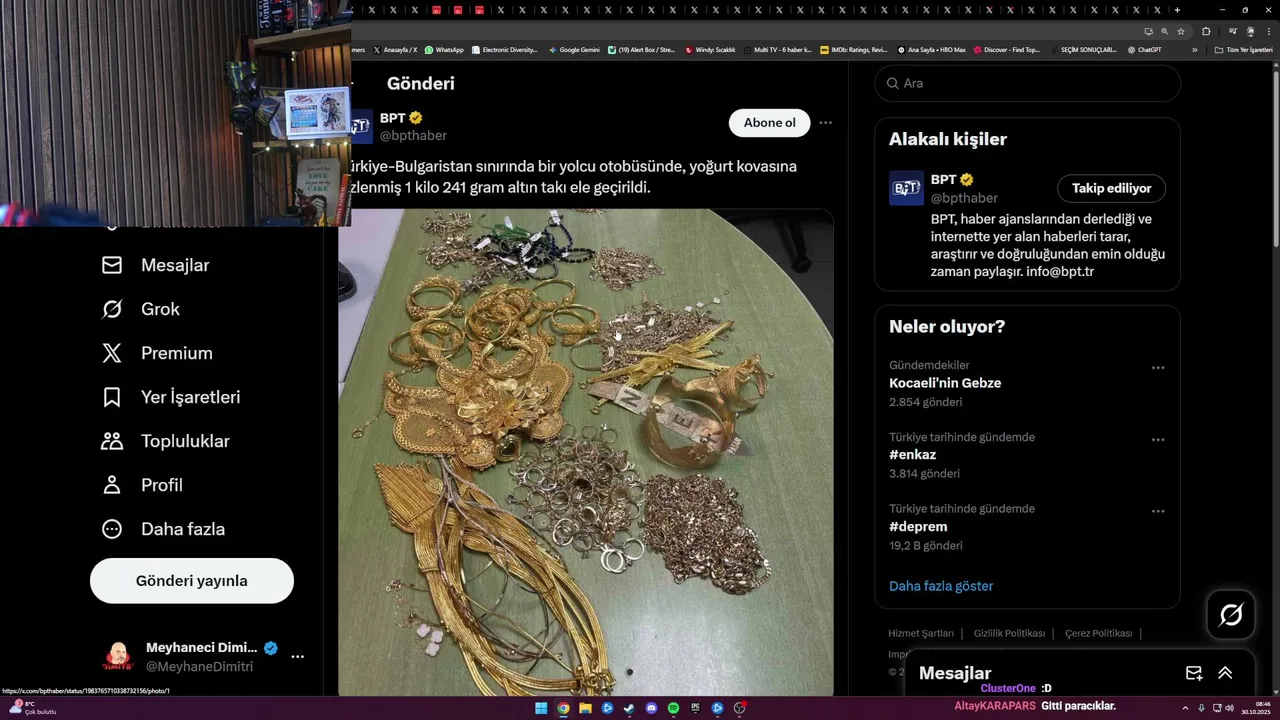Show more bookmarks chevron

[1194, 49]
